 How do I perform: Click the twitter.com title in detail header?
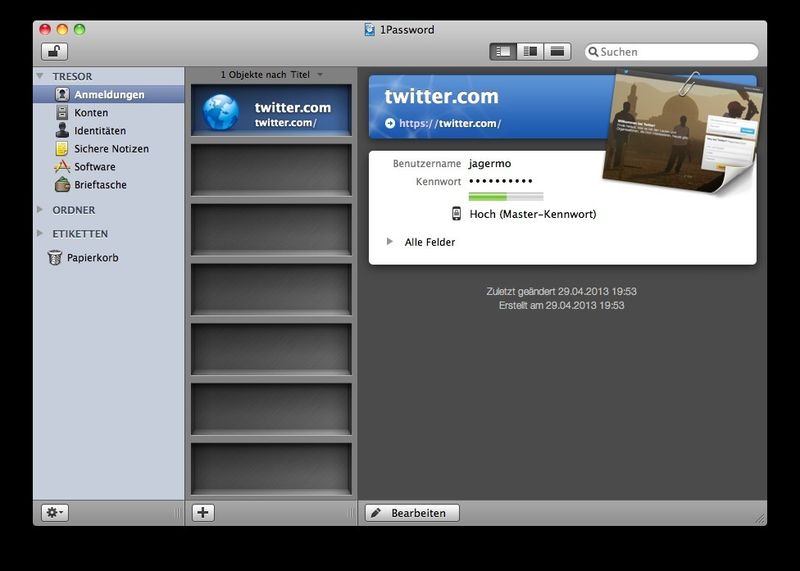441,96
